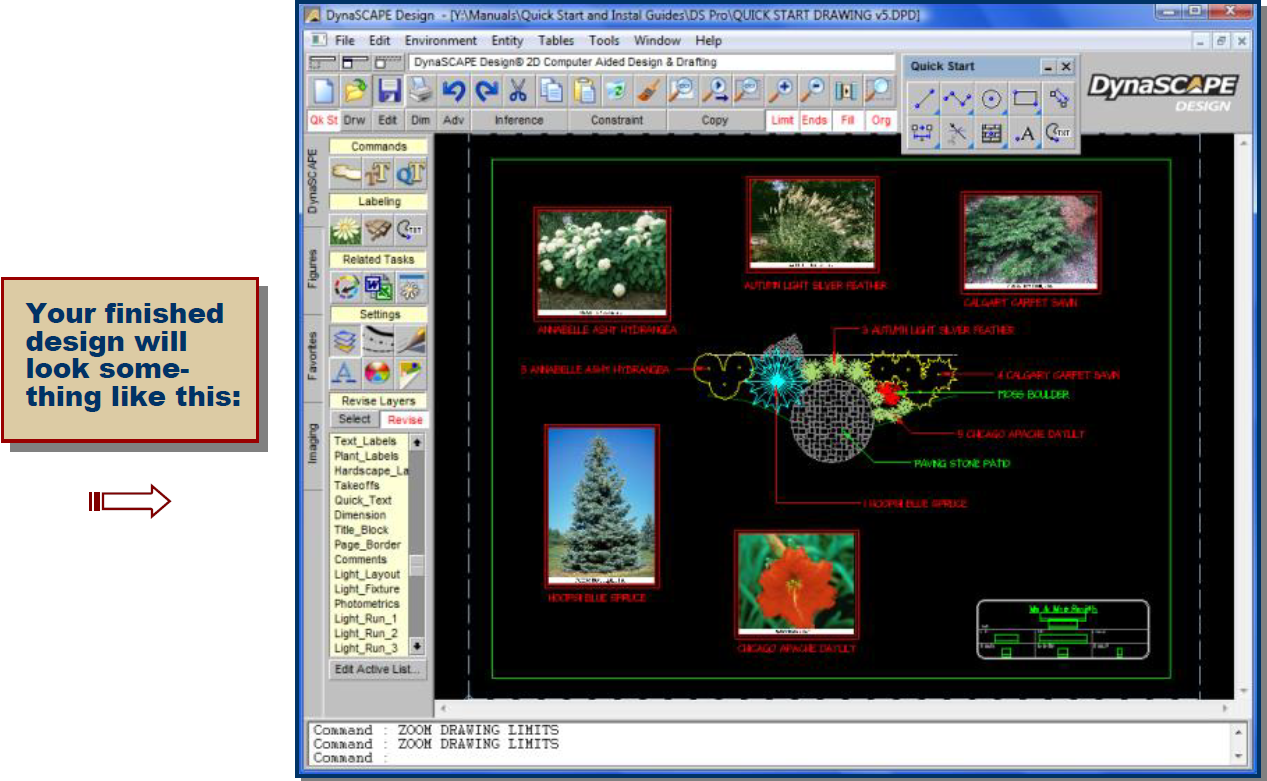
Task: Click the zoom-out magnifier with minus
Action: coord(812,91)
